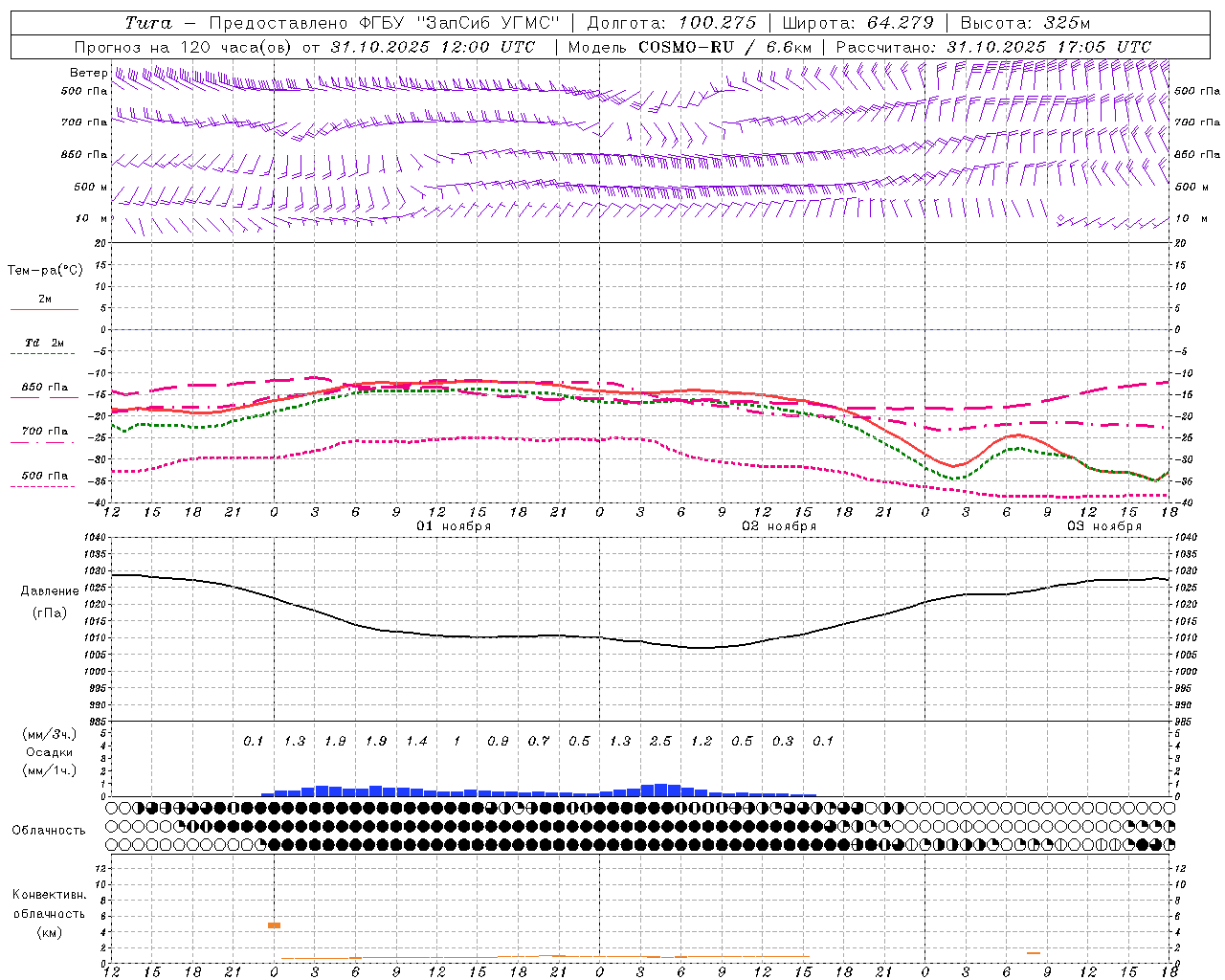Click the Td 2м legend entry

(x=44, y=343)
